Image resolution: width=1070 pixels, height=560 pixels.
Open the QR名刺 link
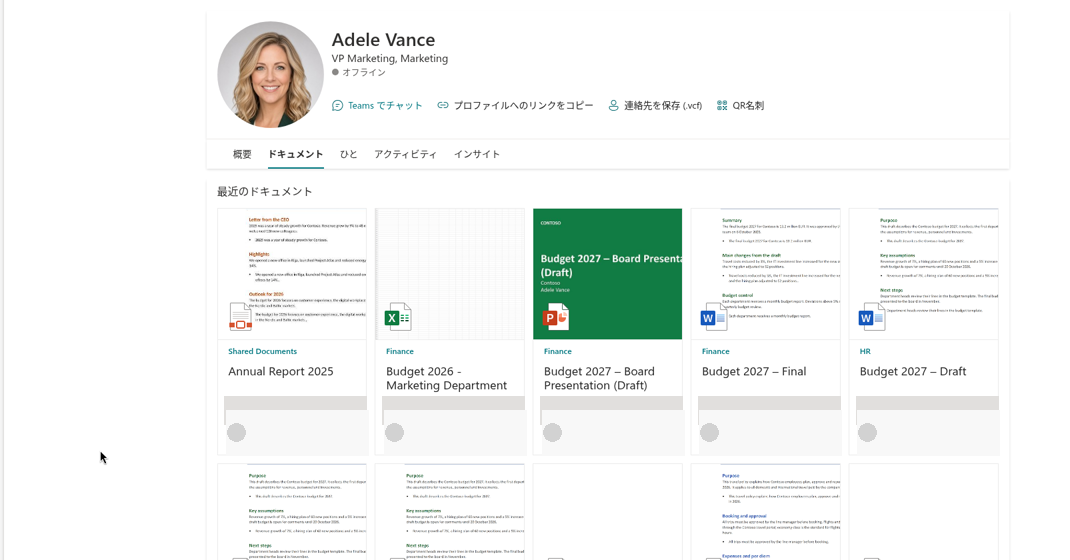pos(748,106)
